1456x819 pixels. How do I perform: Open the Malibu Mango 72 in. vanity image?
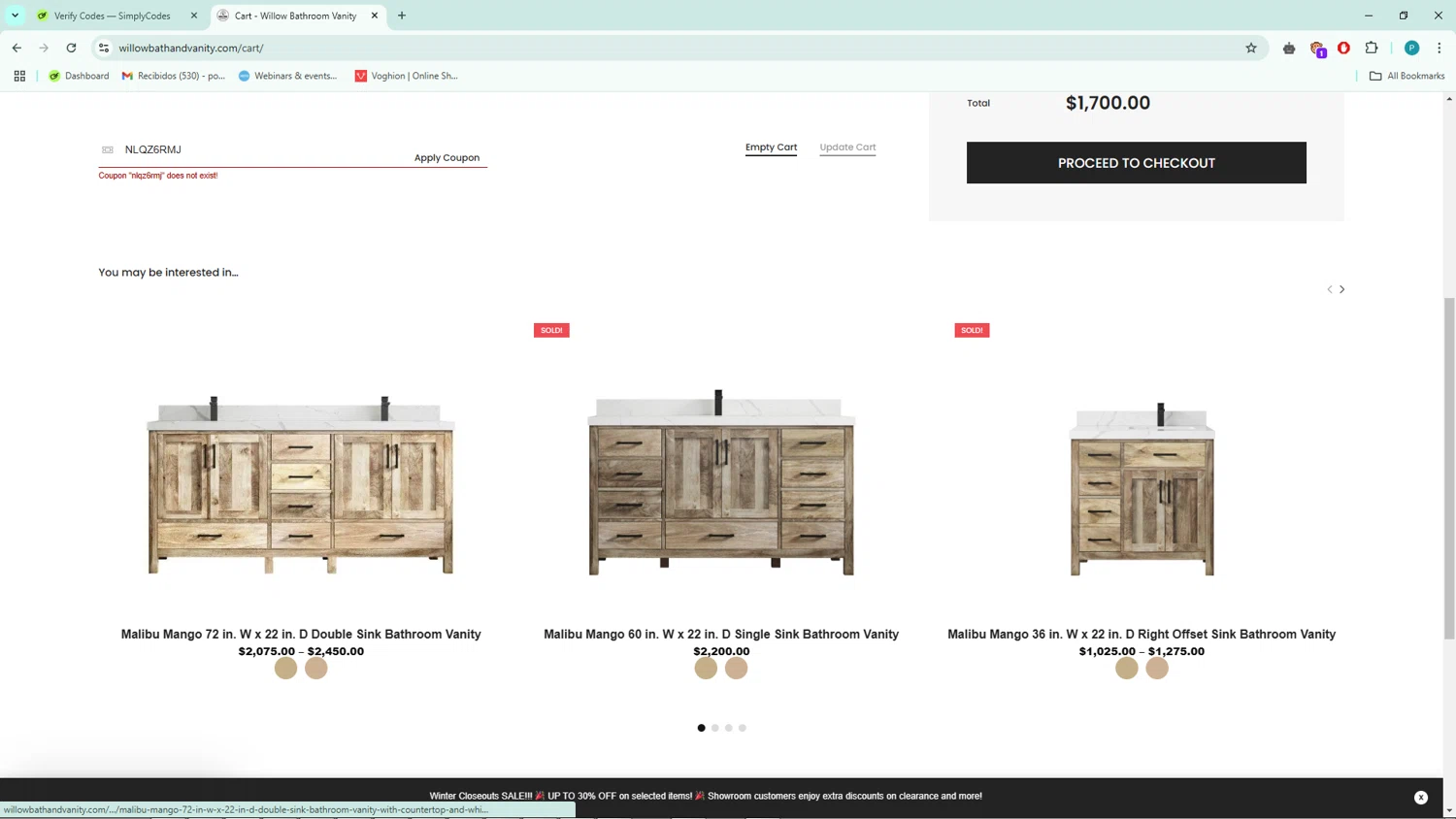click(x=301, y=485)
